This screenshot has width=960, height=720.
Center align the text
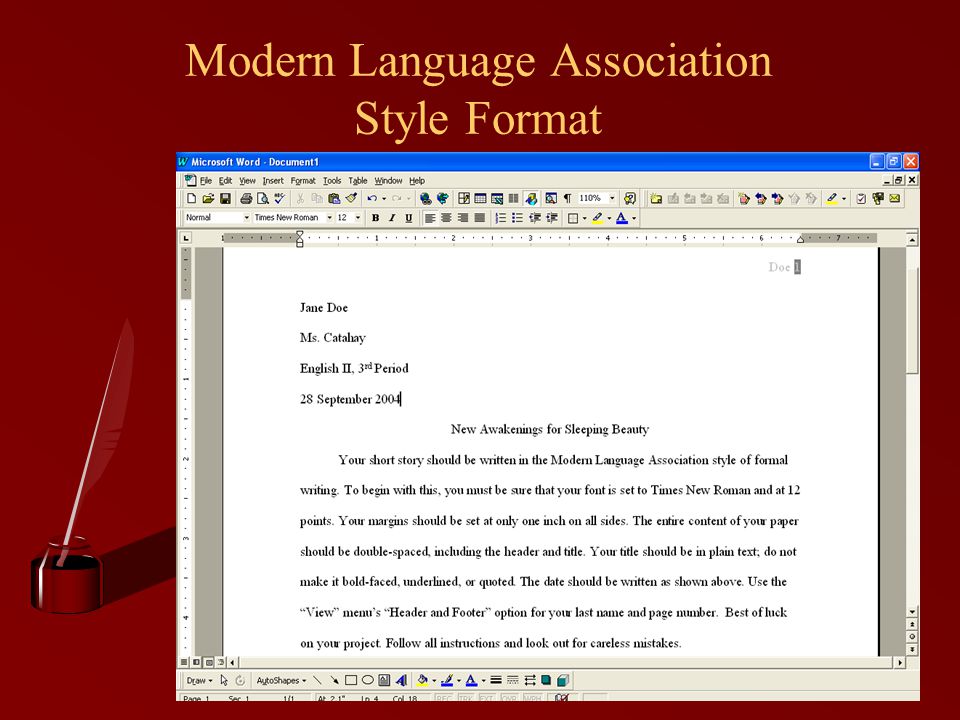tap(446, 218)
